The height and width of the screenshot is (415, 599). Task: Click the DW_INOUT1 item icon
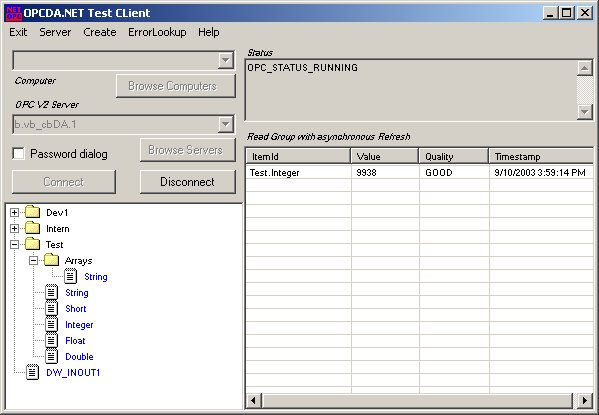click(32, 373)
